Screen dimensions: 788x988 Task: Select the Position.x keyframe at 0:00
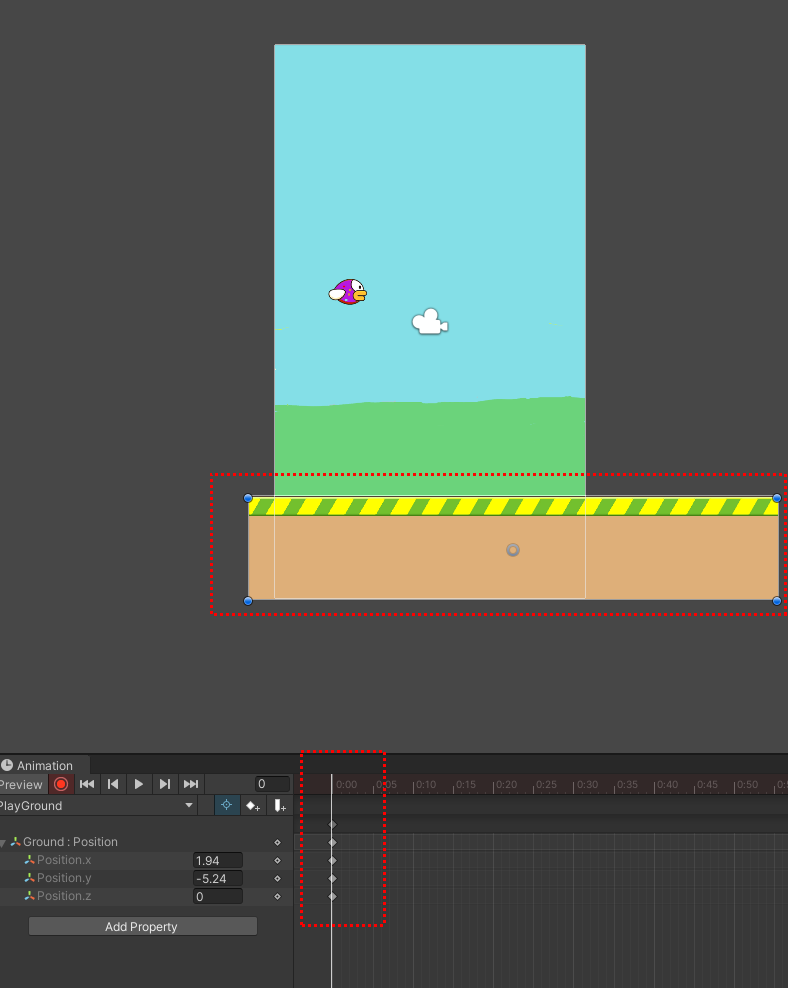point(333,860)
